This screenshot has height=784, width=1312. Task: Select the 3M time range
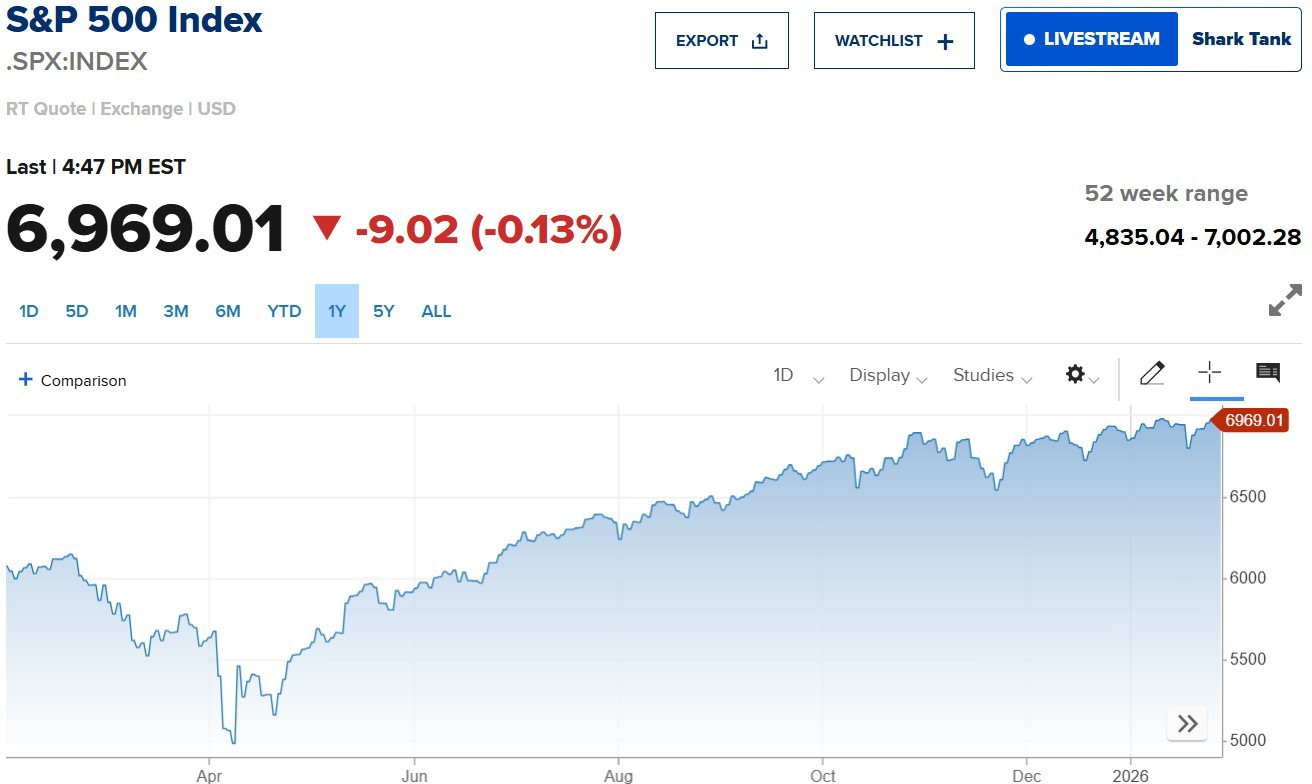click(176, 311)
